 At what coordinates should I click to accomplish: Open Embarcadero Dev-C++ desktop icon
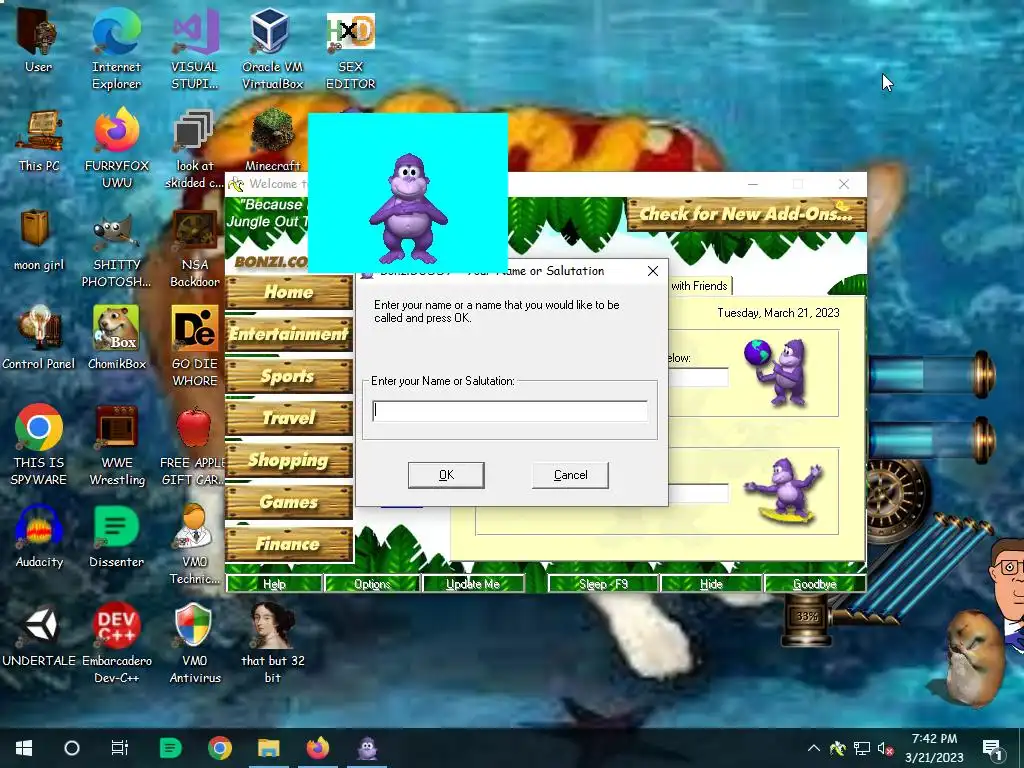pyautogui.click(x=116, y=643)
